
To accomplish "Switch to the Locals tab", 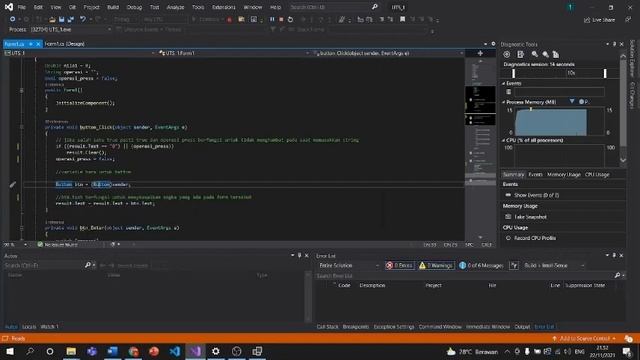I will point(29,327).
